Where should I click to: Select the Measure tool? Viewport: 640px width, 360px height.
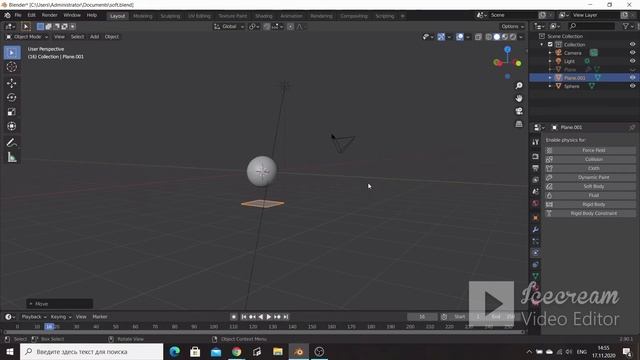pyautogui.click(x=12, y=157)
